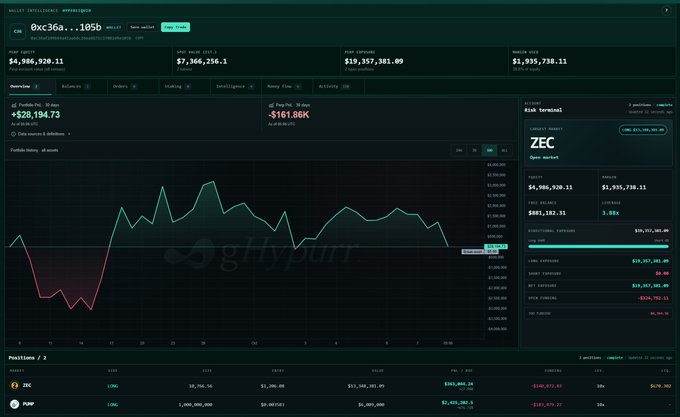Click the Perp Exposure $19,357,381.09 card
The width and height of the screenshot is (680, 417).
coord(424,61)
